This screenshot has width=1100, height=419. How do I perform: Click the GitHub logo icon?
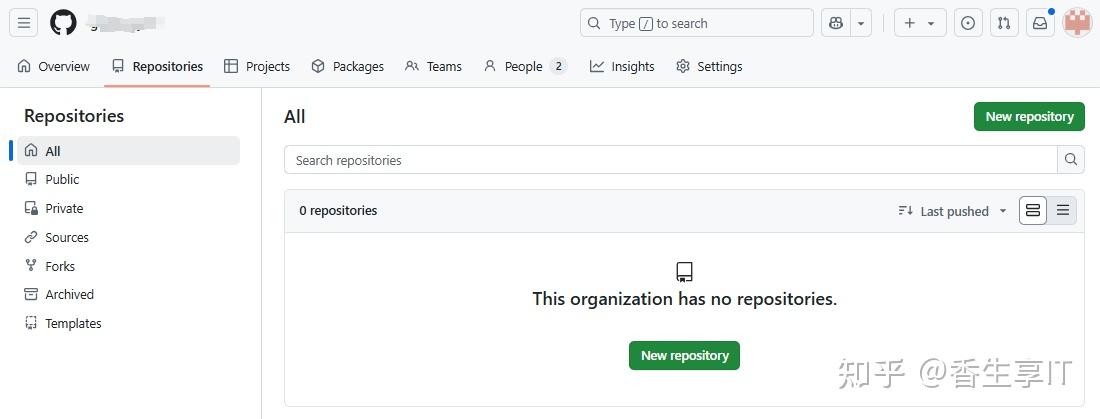63,23
